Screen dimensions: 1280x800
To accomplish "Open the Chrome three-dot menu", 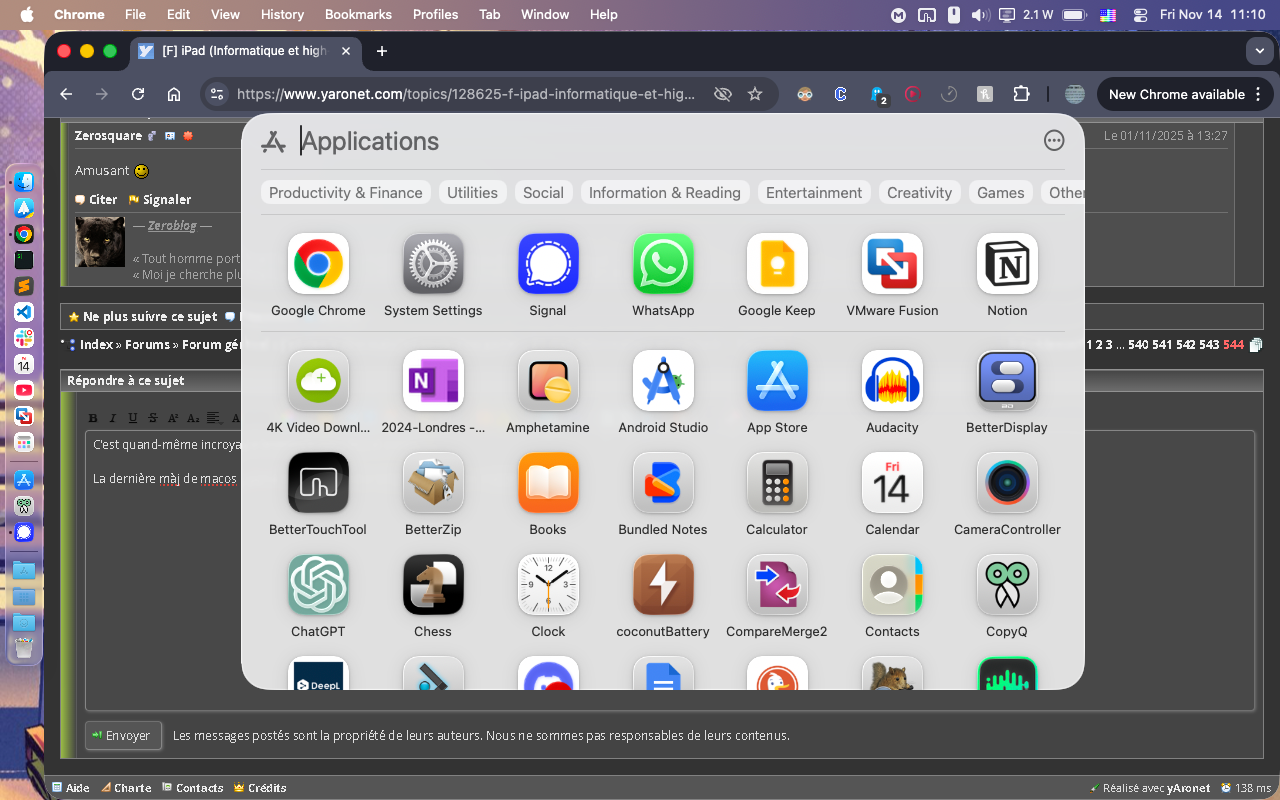I will pyautogui.click(x=1259, y=94).
